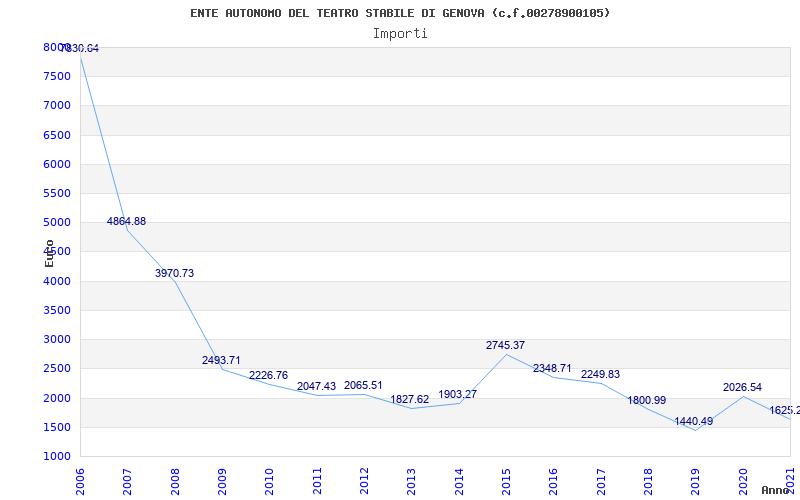Image resolution: width=800 pixels, height=500 pixels.
Task: Click the 4864.88 data point label
Action: pyautogui.click(x=126, y=221)
